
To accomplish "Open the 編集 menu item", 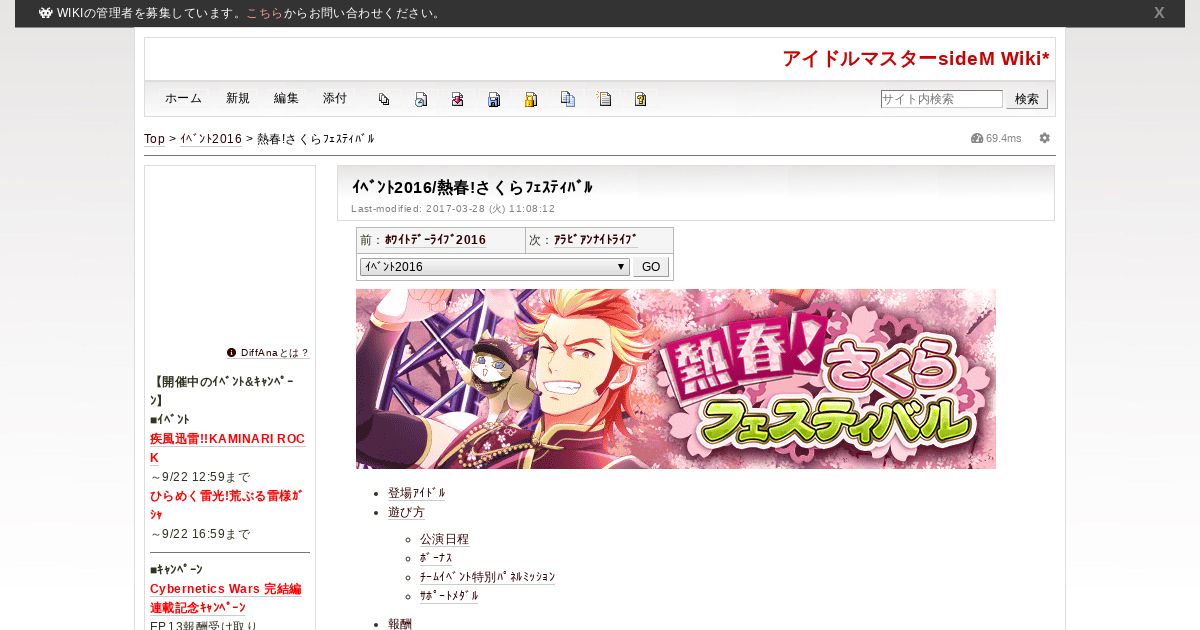I will (286, 98).
